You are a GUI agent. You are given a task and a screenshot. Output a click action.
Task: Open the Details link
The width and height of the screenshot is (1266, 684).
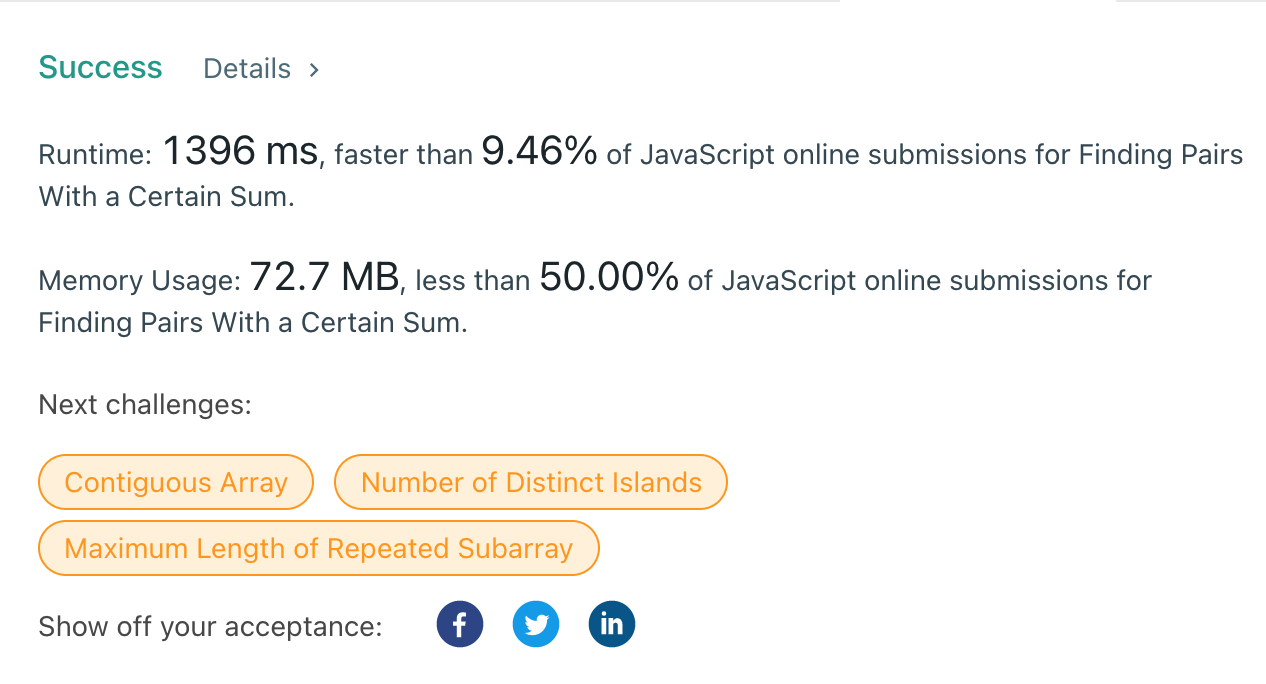point(247,69)
